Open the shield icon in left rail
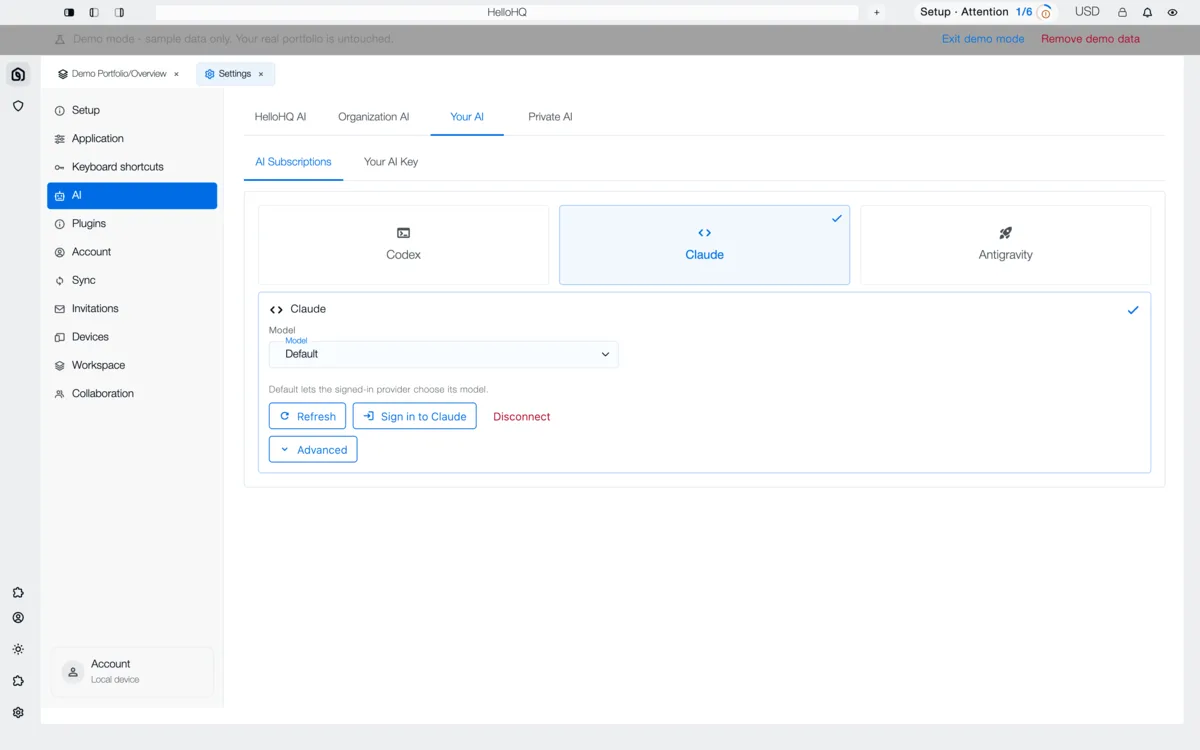The image size is (1200, 750). coord(18,105)
